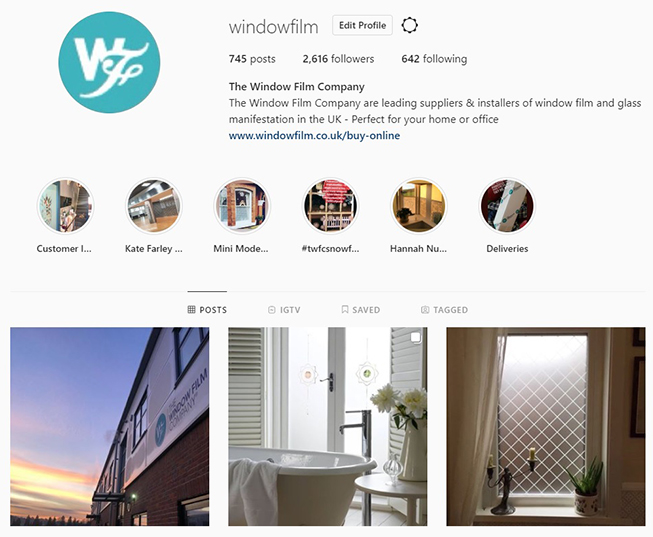Open the Kate Farley story highlight
The image size is (653, 537).
[x=154, y=206]
